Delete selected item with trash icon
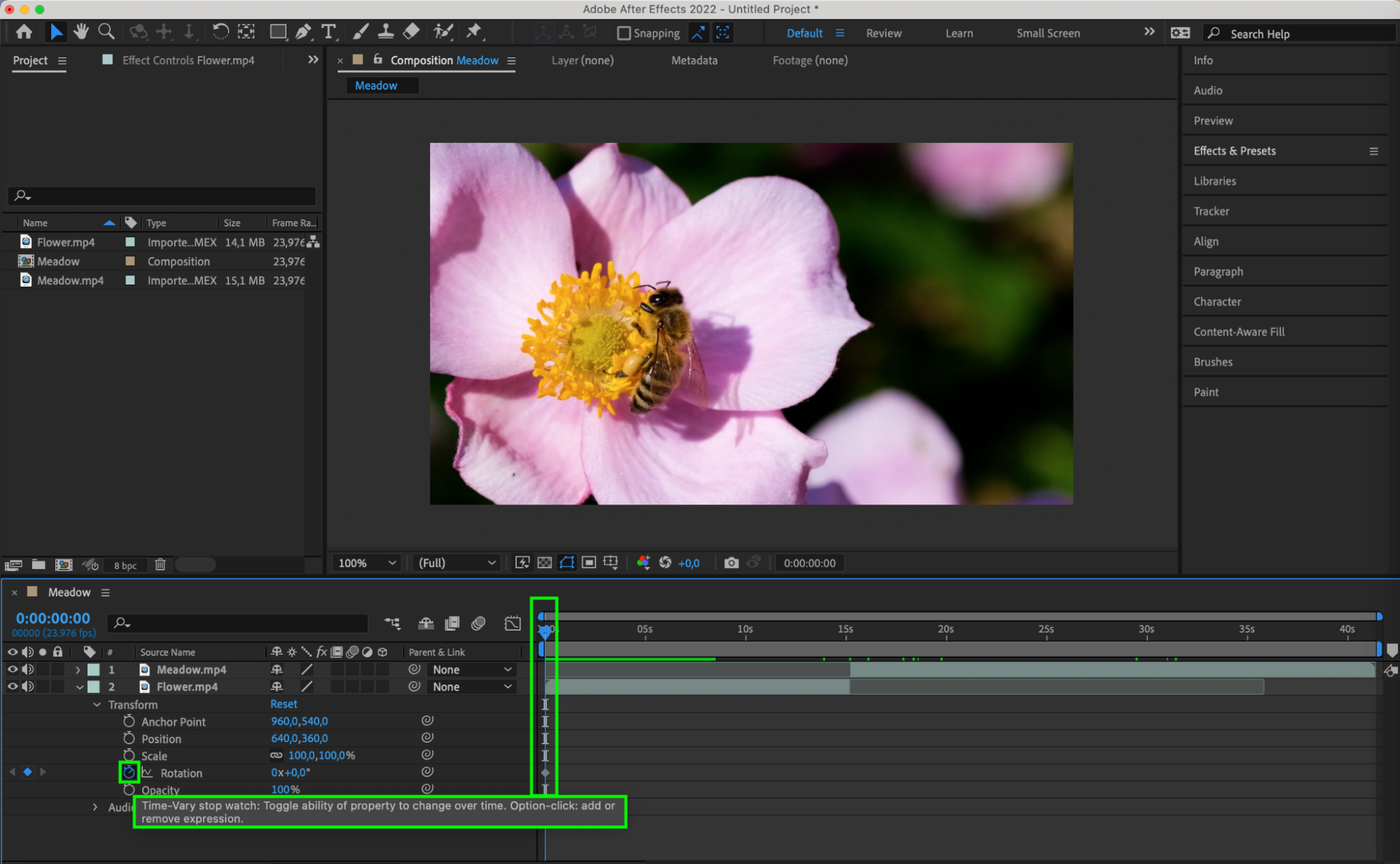 [x=160, y=565]
